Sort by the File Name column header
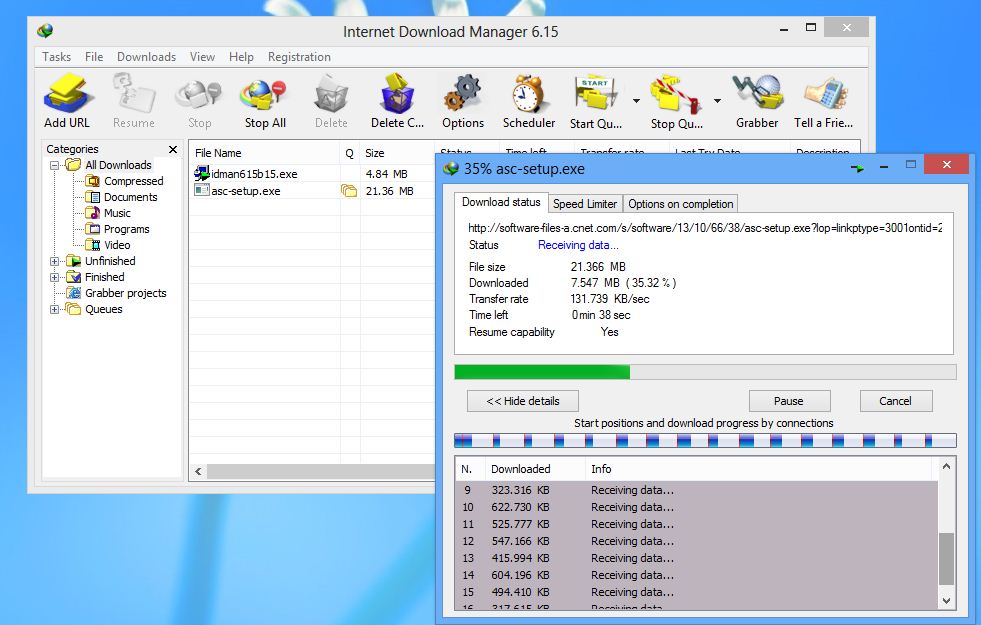Image resolution: width=981 pixels, height=625 pixels. click(265, 153)
